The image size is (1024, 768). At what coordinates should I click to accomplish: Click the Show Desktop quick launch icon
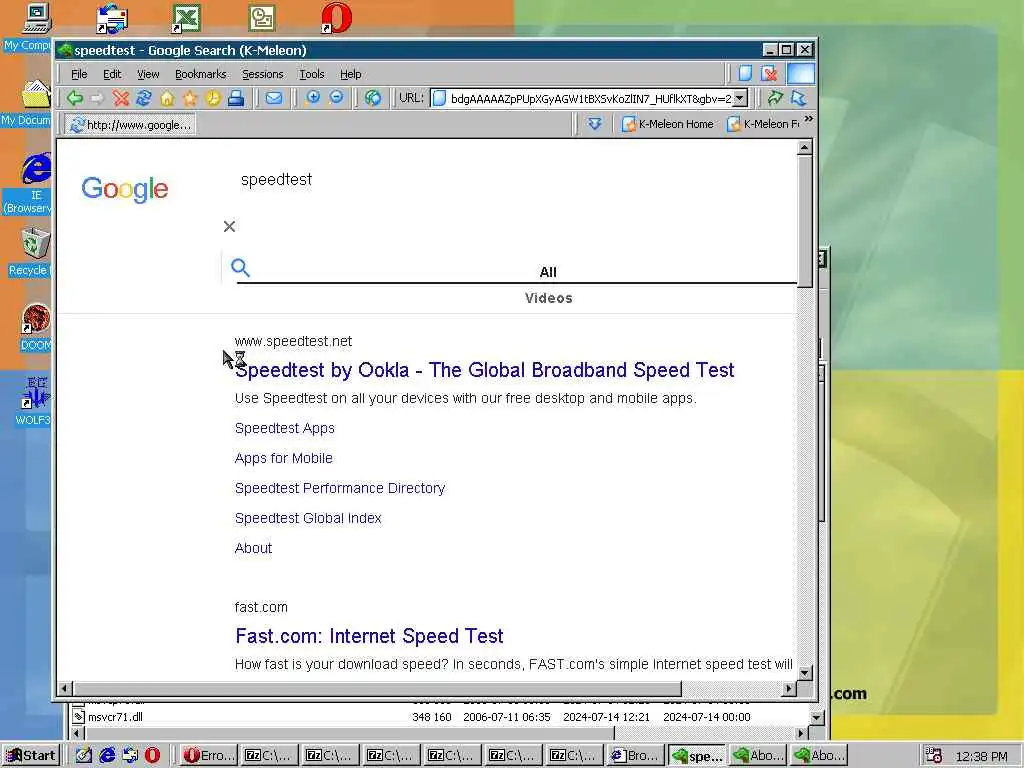point(84,756)
